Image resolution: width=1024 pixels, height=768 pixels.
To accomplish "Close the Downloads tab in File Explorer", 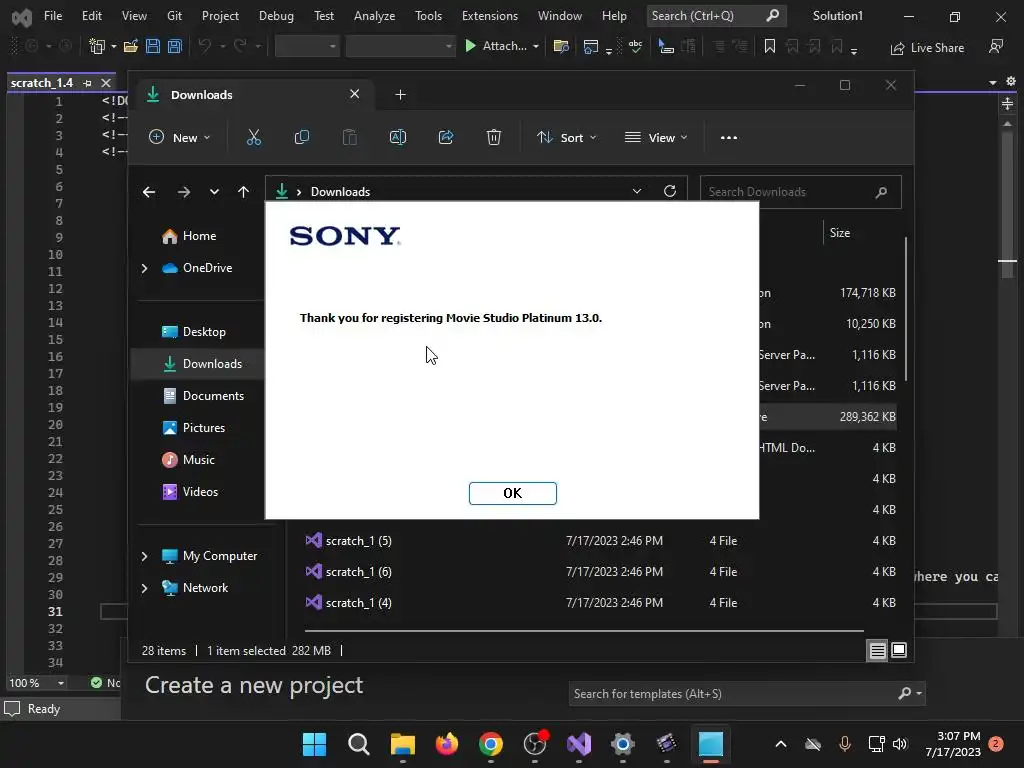I will 355,94.
